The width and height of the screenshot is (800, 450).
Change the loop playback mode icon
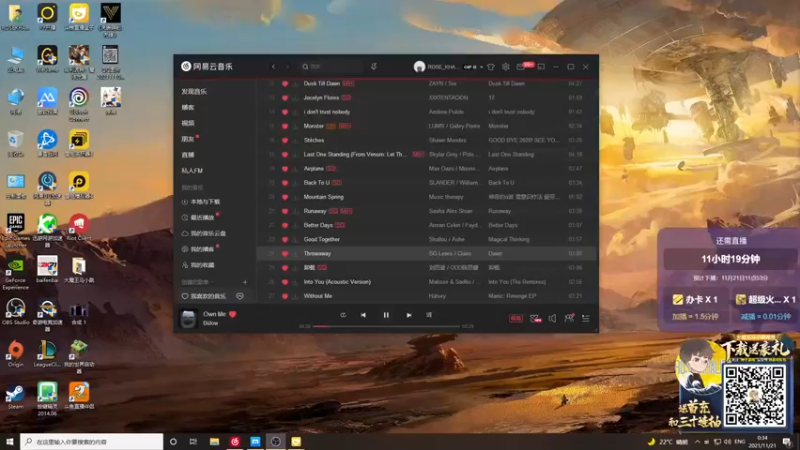(343, 315)
